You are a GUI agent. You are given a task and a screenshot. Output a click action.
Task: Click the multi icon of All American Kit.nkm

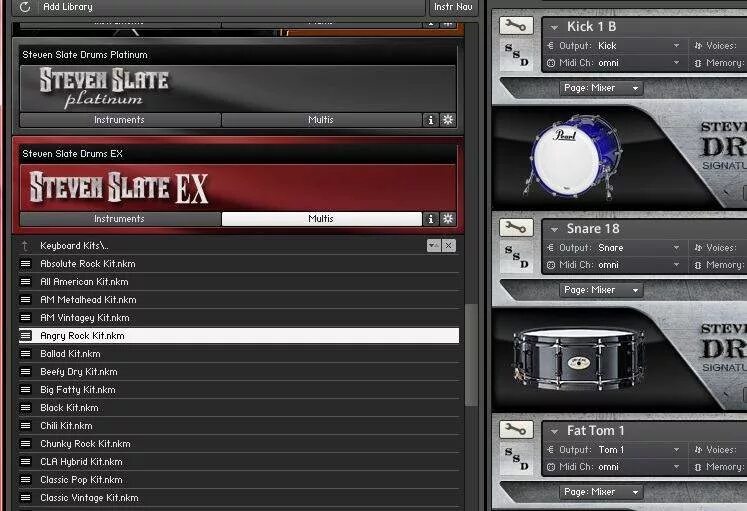tap(25, 281)
